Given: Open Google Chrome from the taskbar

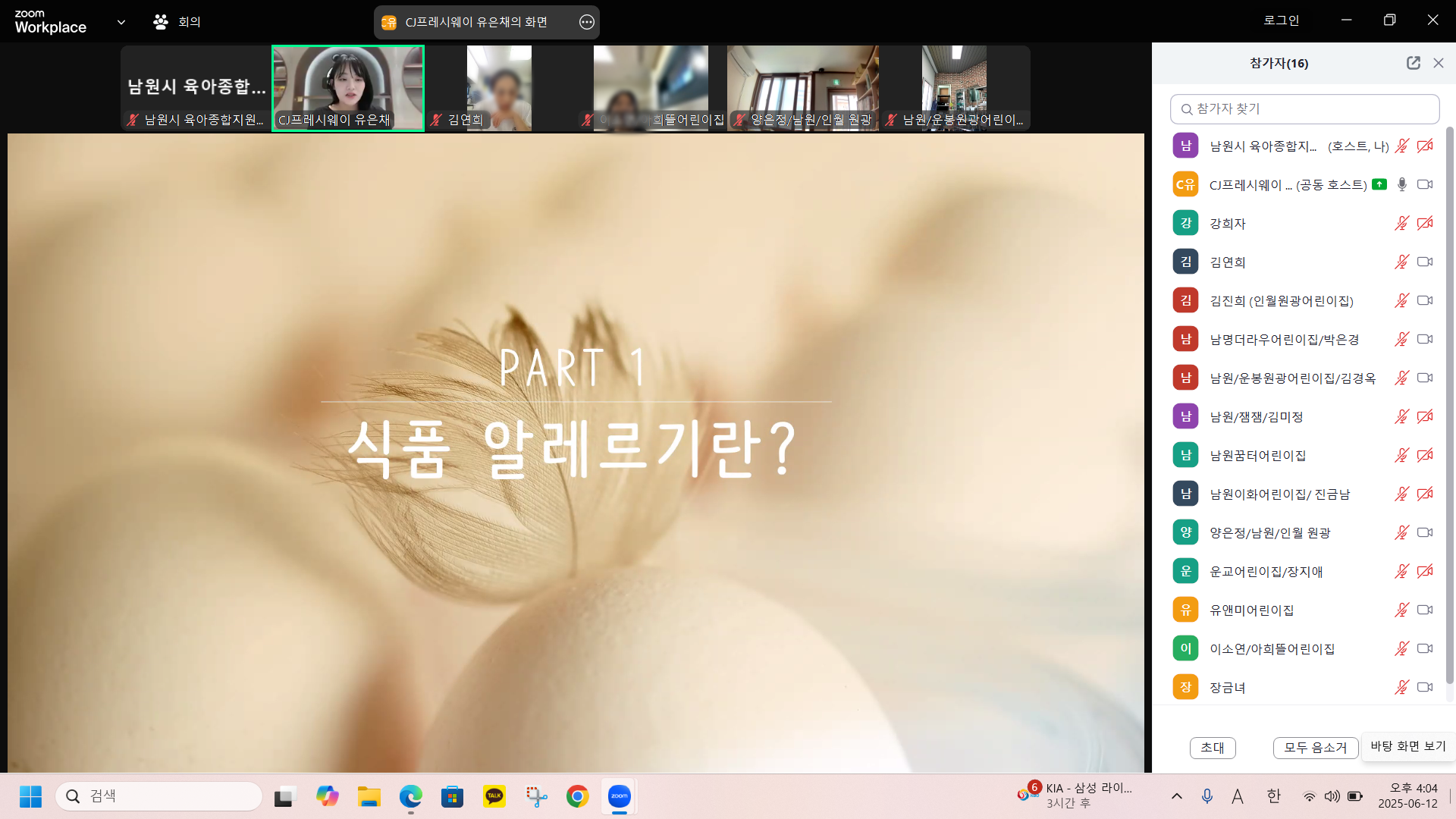Looking at the screenshot, I should click(x=578, y=796).
